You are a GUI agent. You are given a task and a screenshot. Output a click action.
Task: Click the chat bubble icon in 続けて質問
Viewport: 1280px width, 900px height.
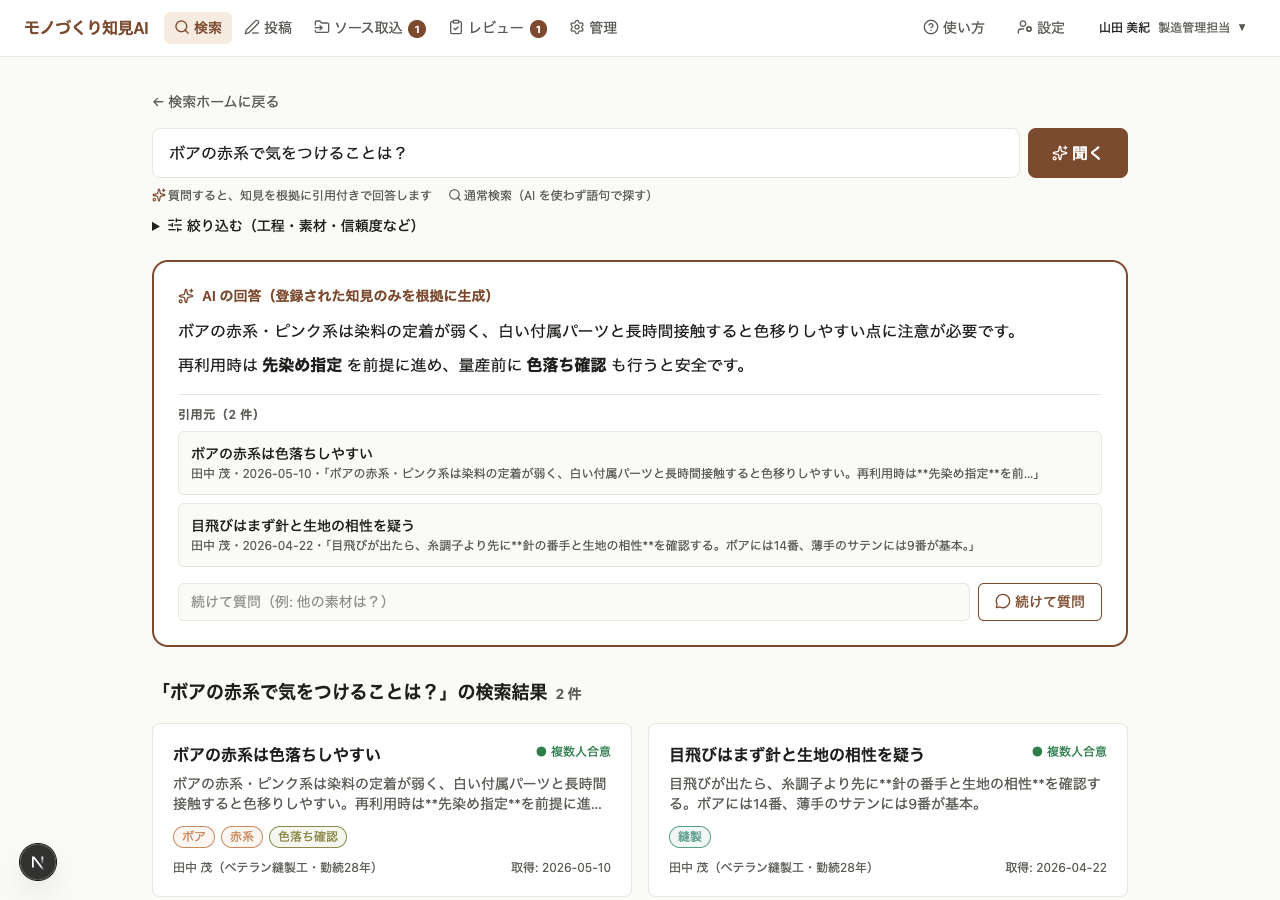tap(1003, 602)
